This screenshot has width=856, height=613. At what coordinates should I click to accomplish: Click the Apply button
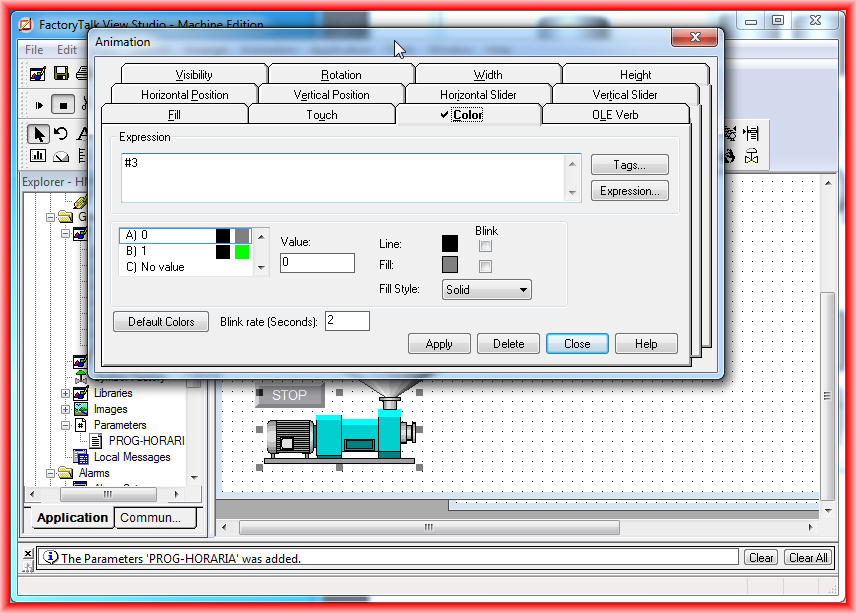(x=439, y=344)
